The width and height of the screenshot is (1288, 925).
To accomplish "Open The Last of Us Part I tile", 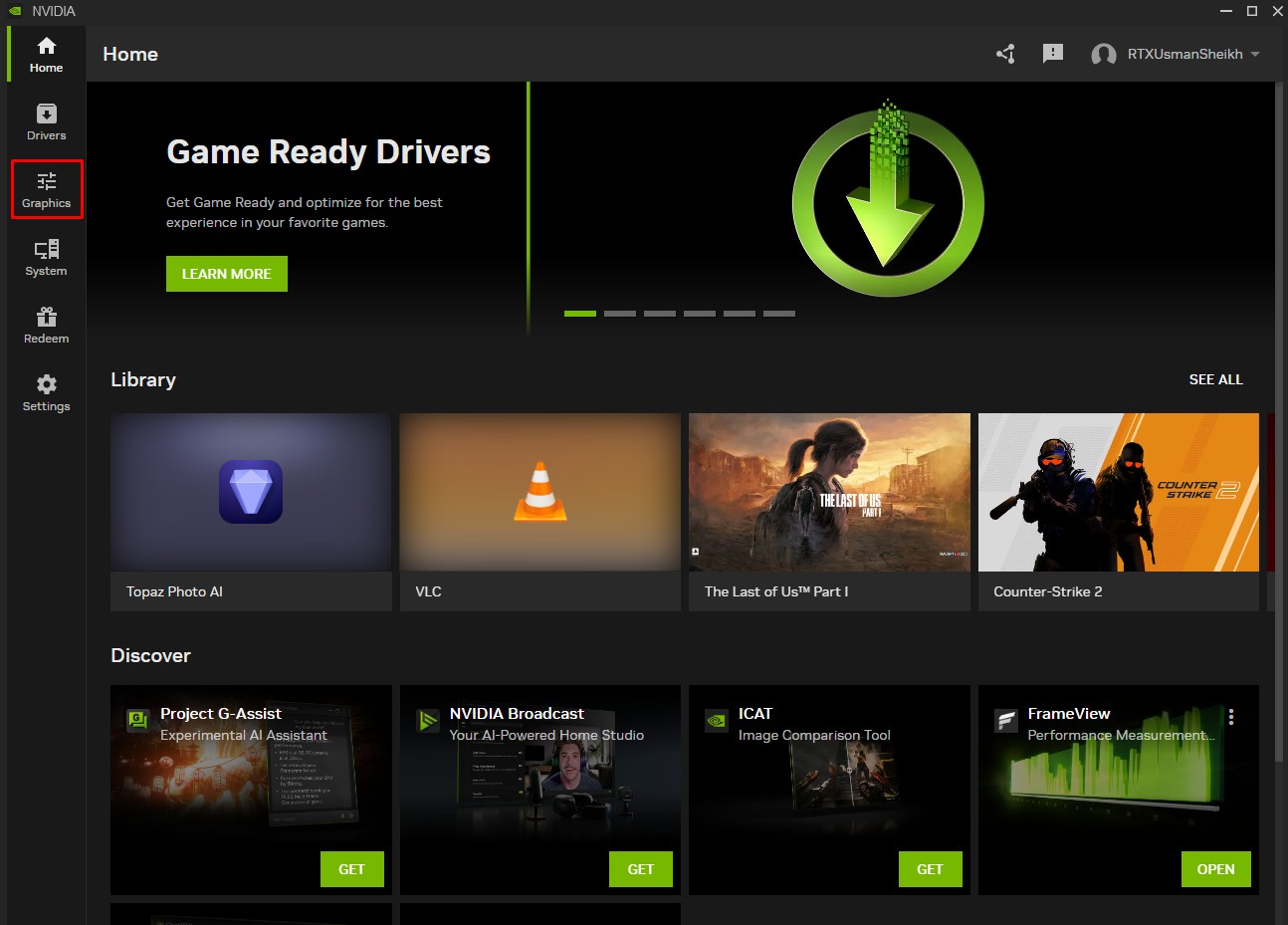I will click(x=829, y=512).
